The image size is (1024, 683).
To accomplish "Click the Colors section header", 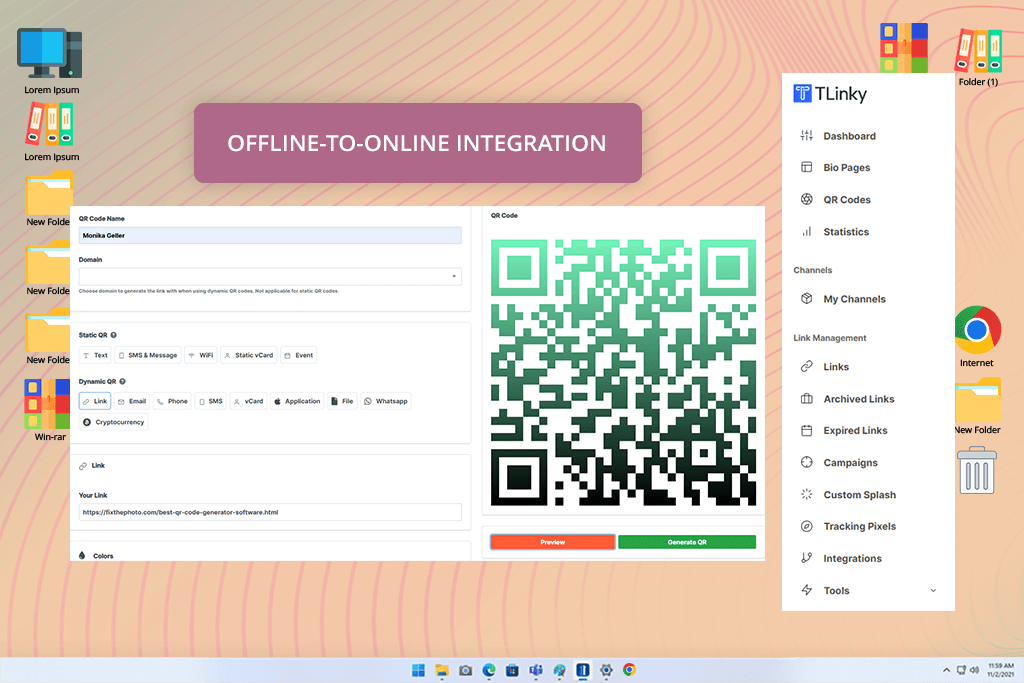I will 96,556.
